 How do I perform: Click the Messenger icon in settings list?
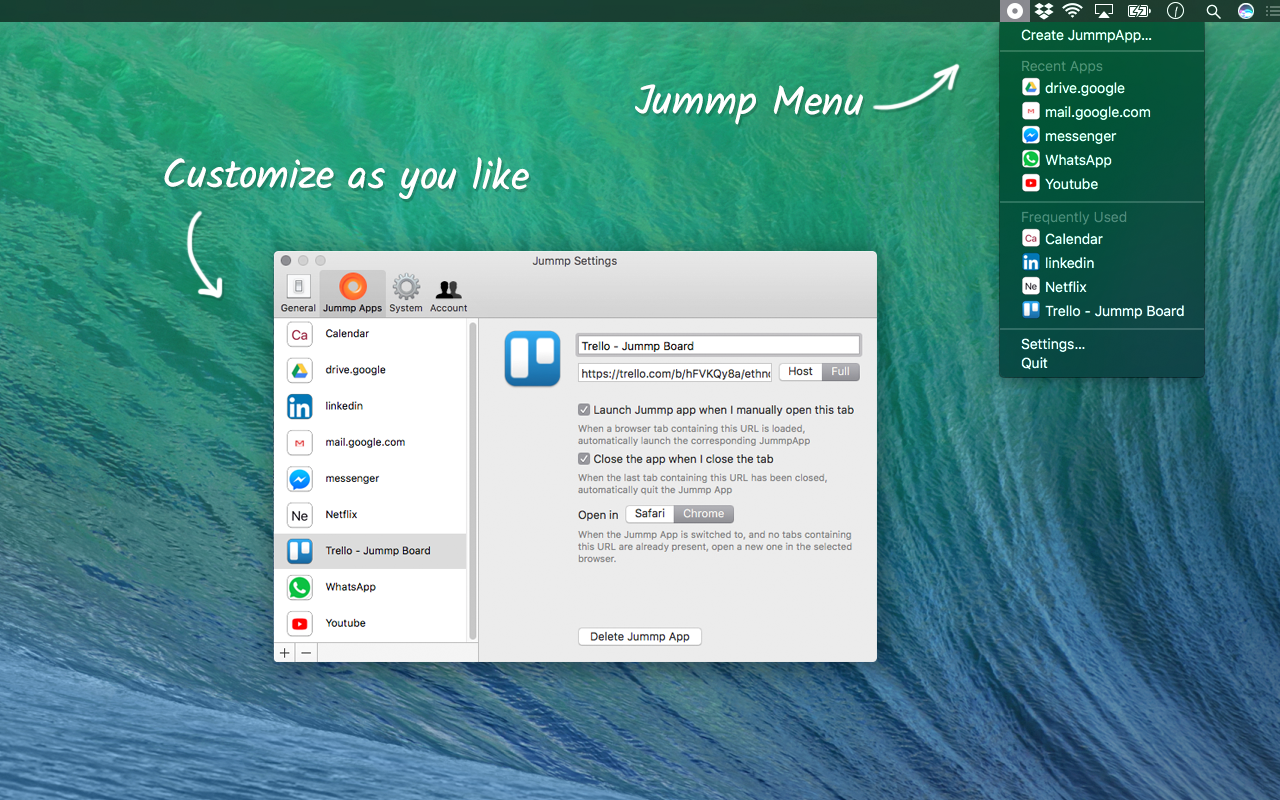coord(300,479)
